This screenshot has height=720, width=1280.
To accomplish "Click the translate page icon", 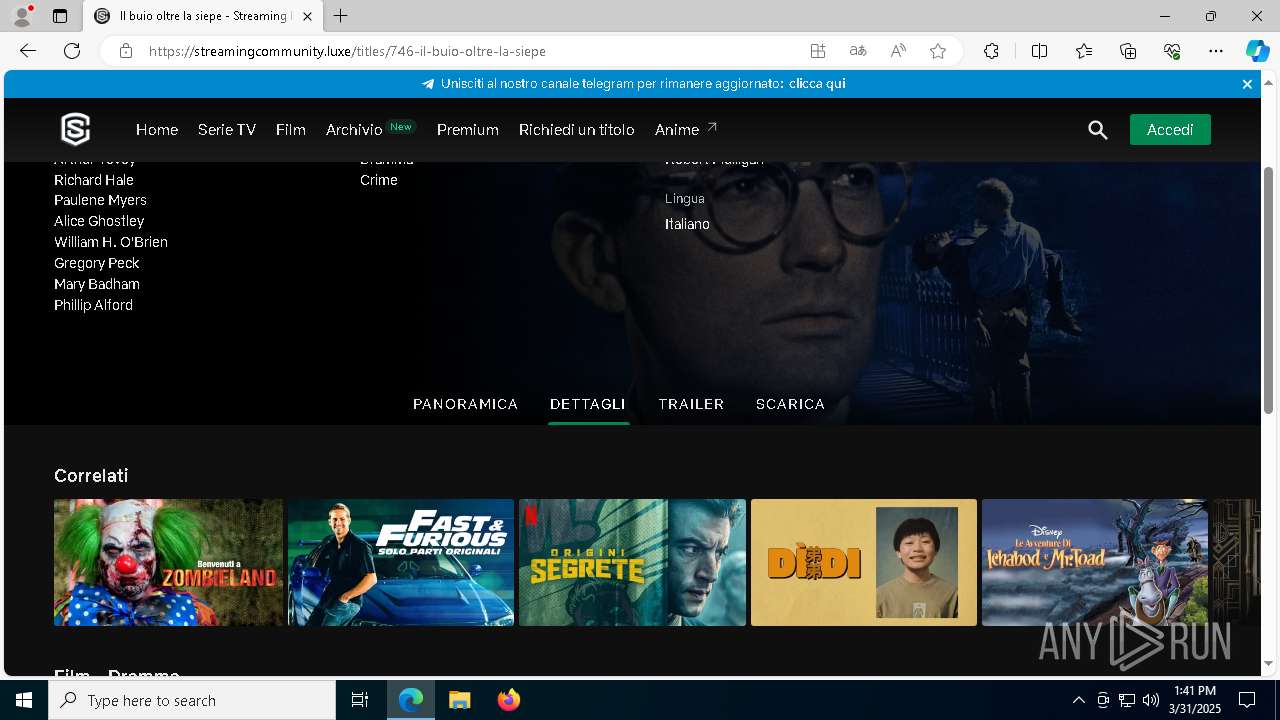I will (858, 51).
